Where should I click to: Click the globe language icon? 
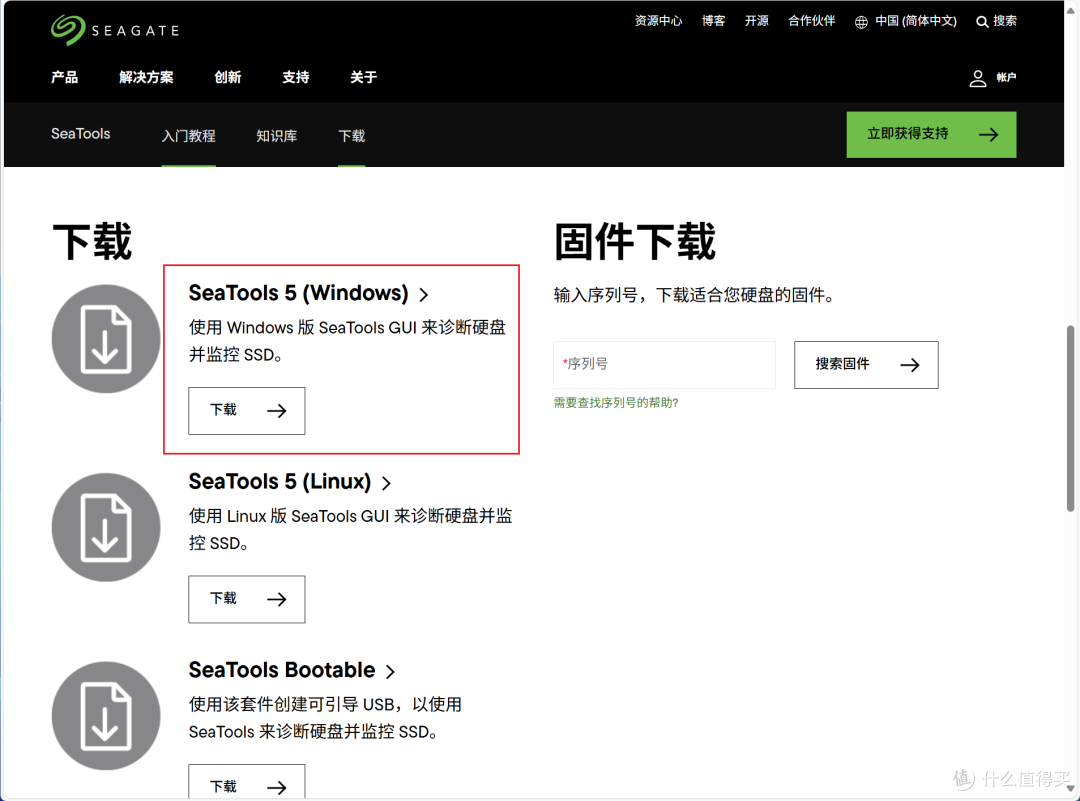coord(861,22)
